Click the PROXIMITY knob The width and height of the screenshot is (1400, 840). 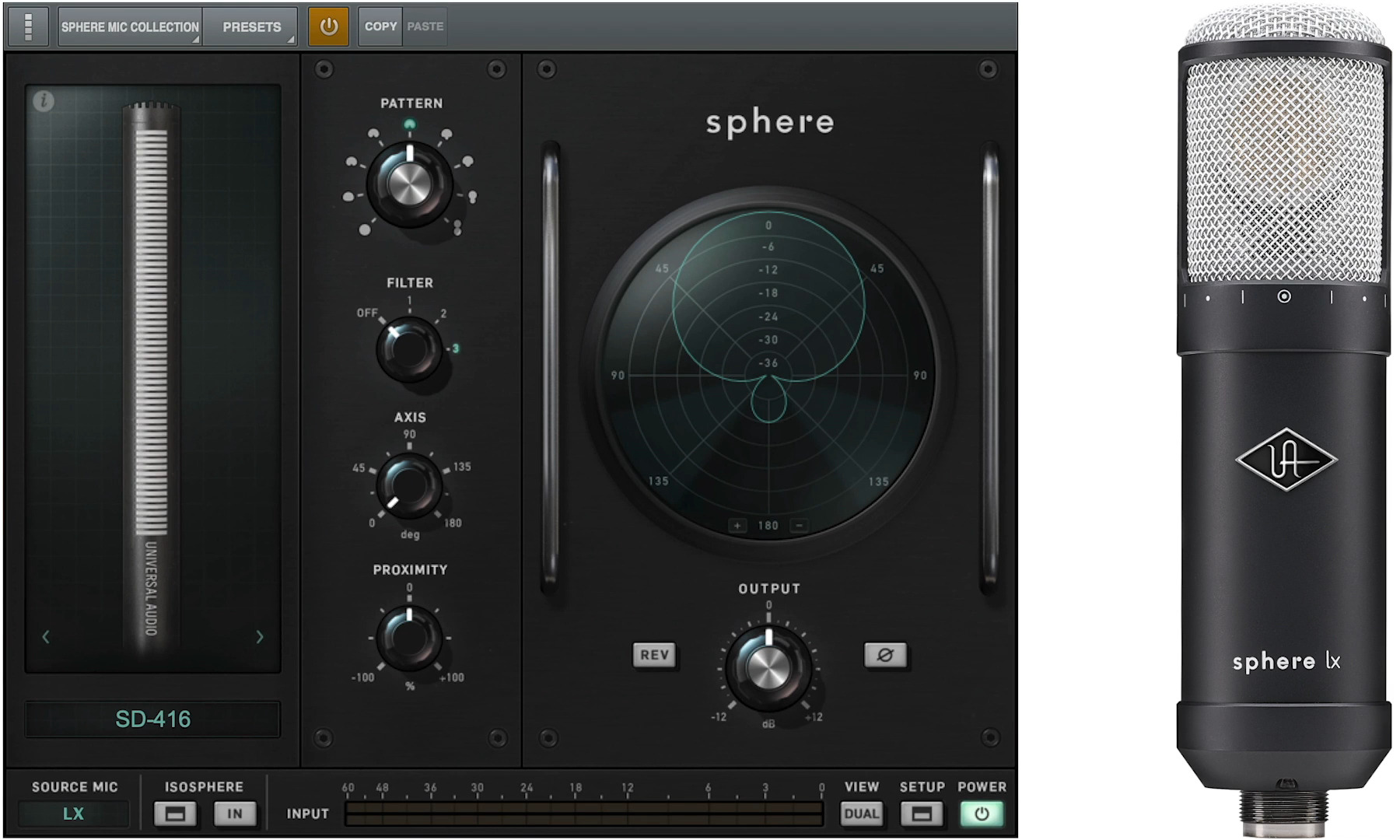pos(409,638)
